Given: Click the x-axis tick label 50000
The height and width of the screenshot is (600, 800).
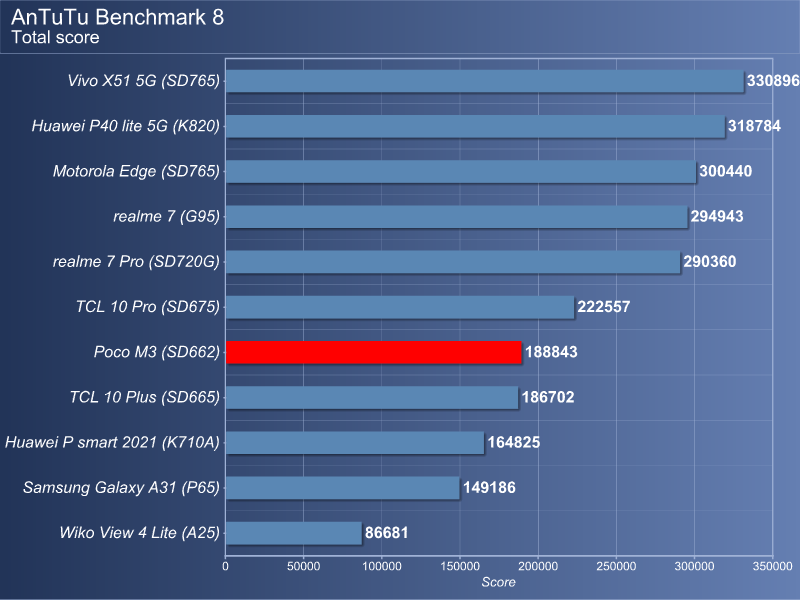Looking at the screenshot, I should [304, 566].
